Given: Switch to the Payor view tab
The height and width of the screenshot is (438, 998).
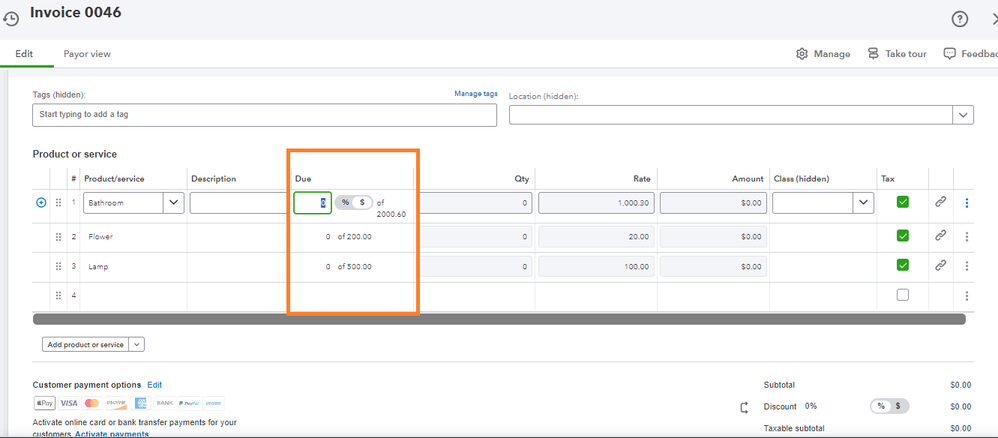Looking at the screenshot, I should [87, 54].
